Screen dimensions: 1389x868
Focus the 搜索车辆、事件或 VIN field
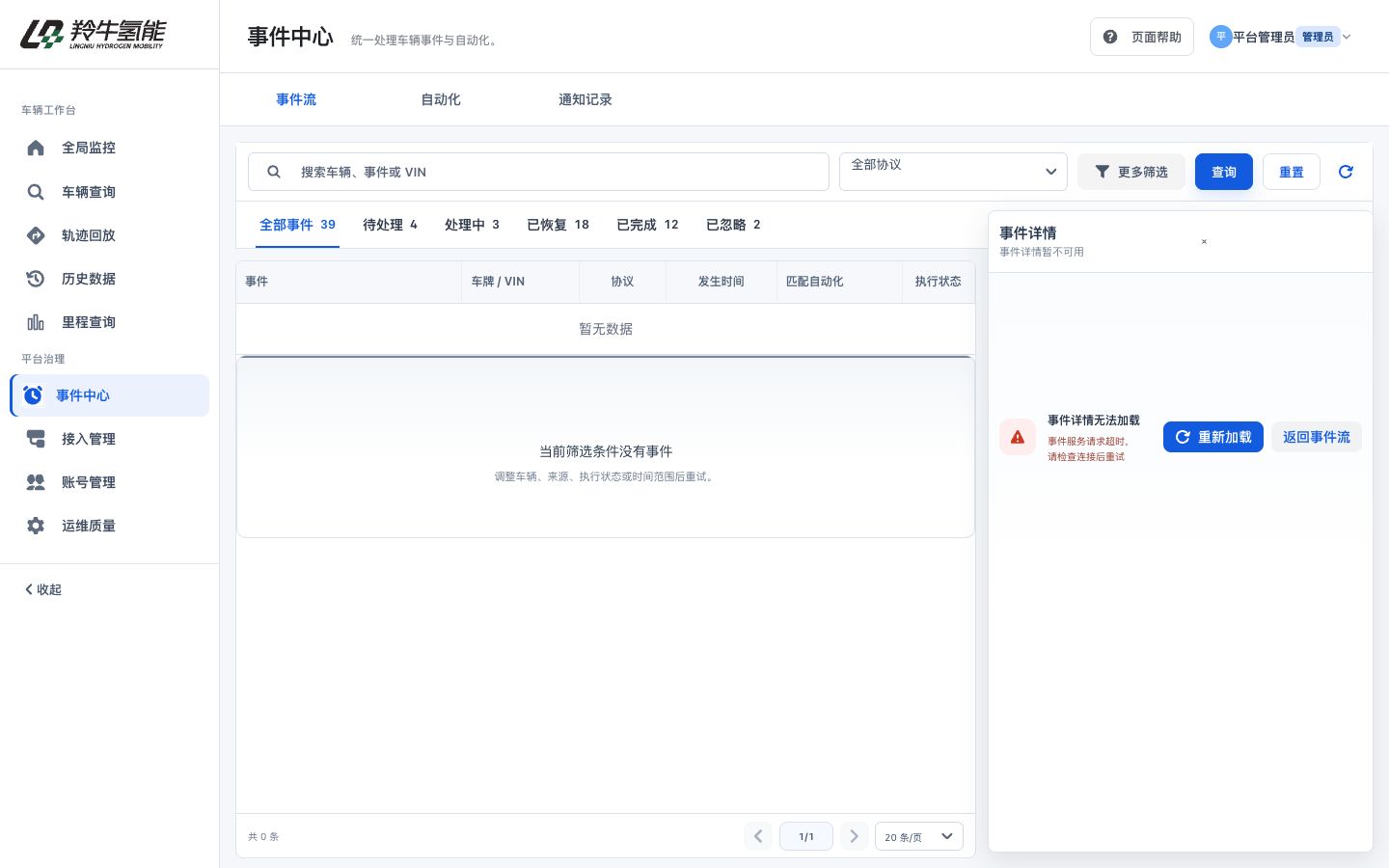pyautogui.click(x=538, y=172)
